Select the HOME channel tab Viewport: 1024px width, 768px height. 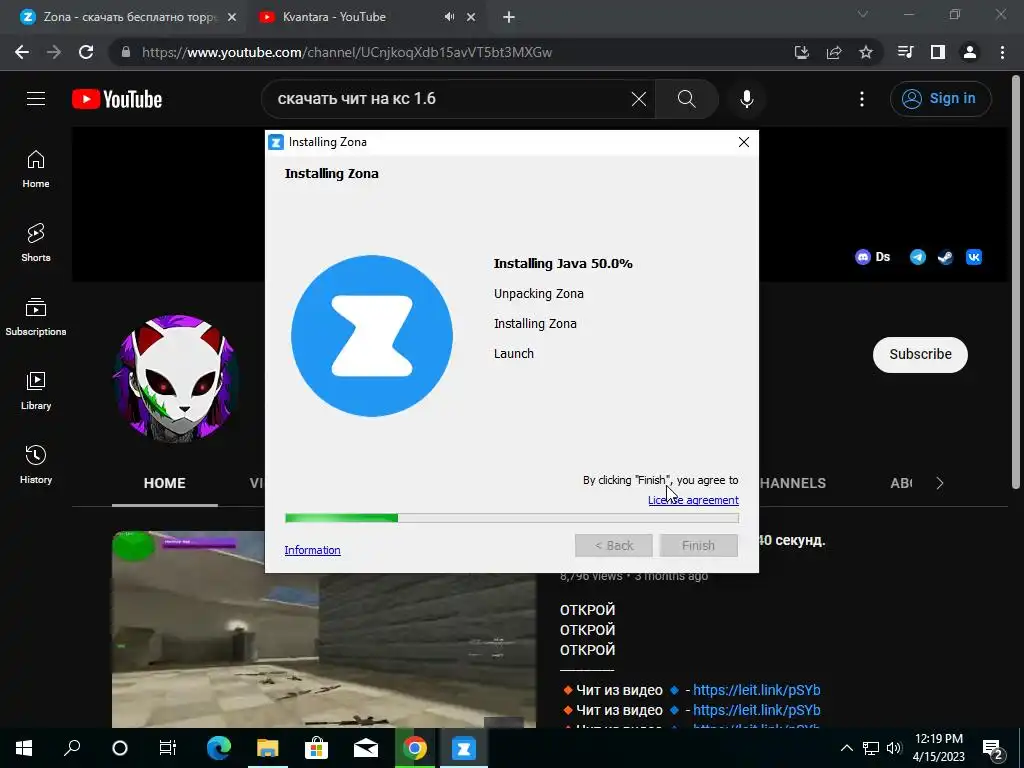coord(165,483)
